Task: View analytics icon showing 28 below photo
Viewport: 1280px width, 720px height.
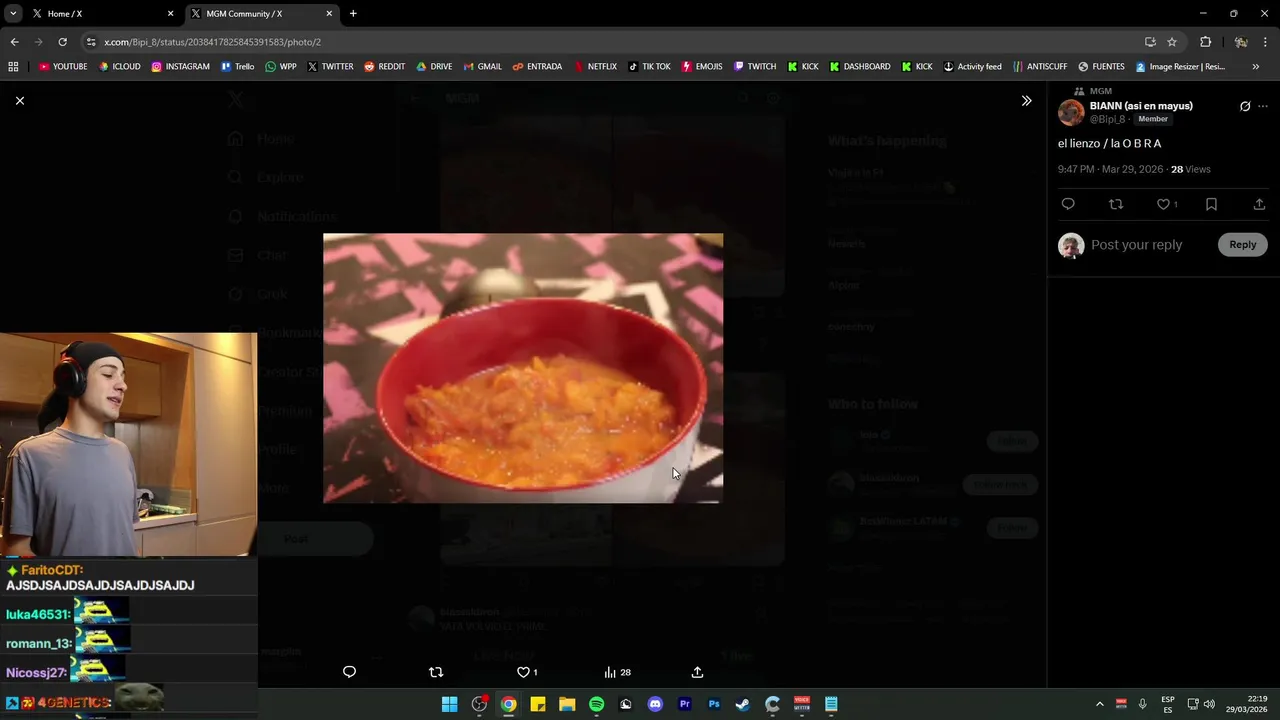Action: click(x=617, y=672)
